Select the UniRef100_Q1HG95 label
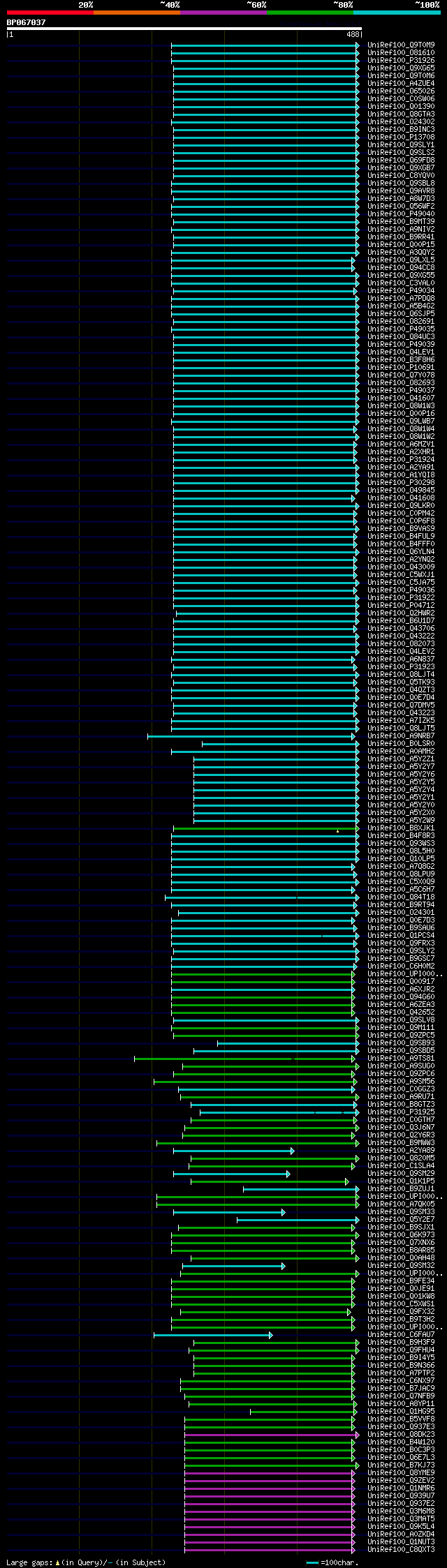This screenshot has width=447, height=1568. (x=401, y=1412)
